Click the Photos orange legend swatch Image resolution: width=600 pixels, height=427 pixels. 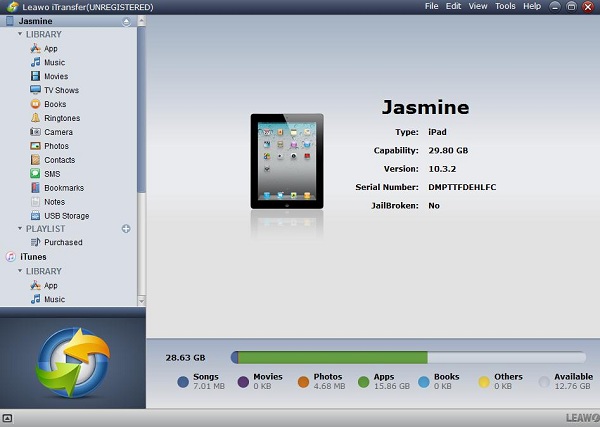(303, 382)
